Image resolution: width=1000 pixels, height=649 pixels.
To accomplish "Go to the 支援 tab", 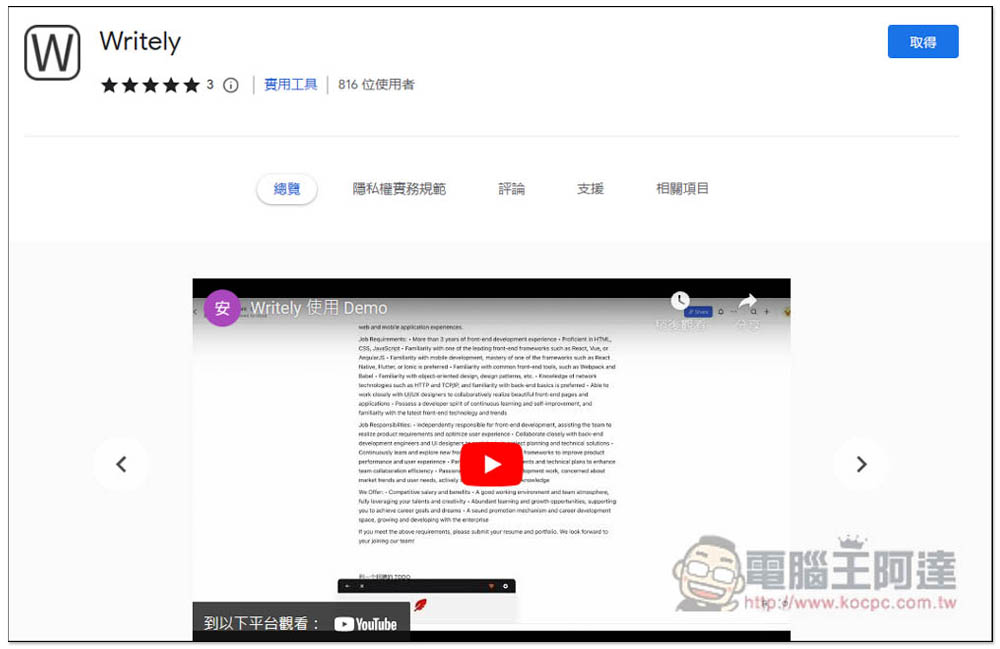I will tap(590, 189).
